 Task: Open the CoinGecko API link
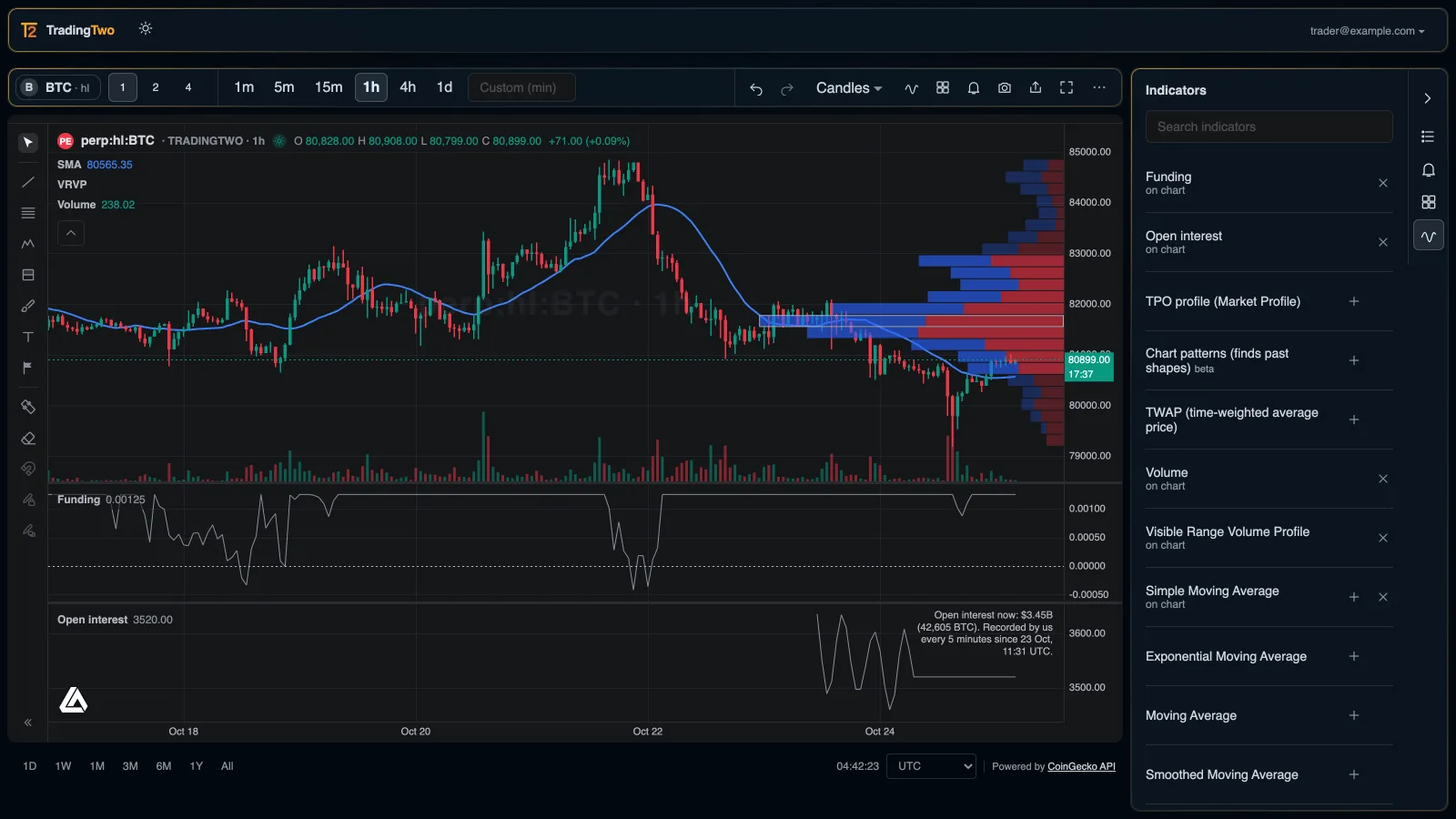1081,766
